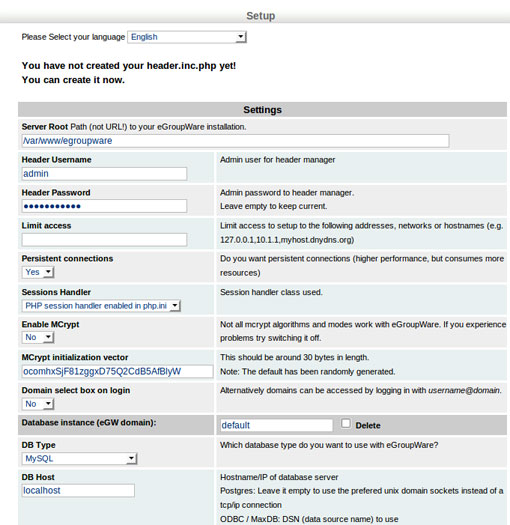Click the Settings section header text
Screen dimensions: 510x525
(x=263, y=110)
